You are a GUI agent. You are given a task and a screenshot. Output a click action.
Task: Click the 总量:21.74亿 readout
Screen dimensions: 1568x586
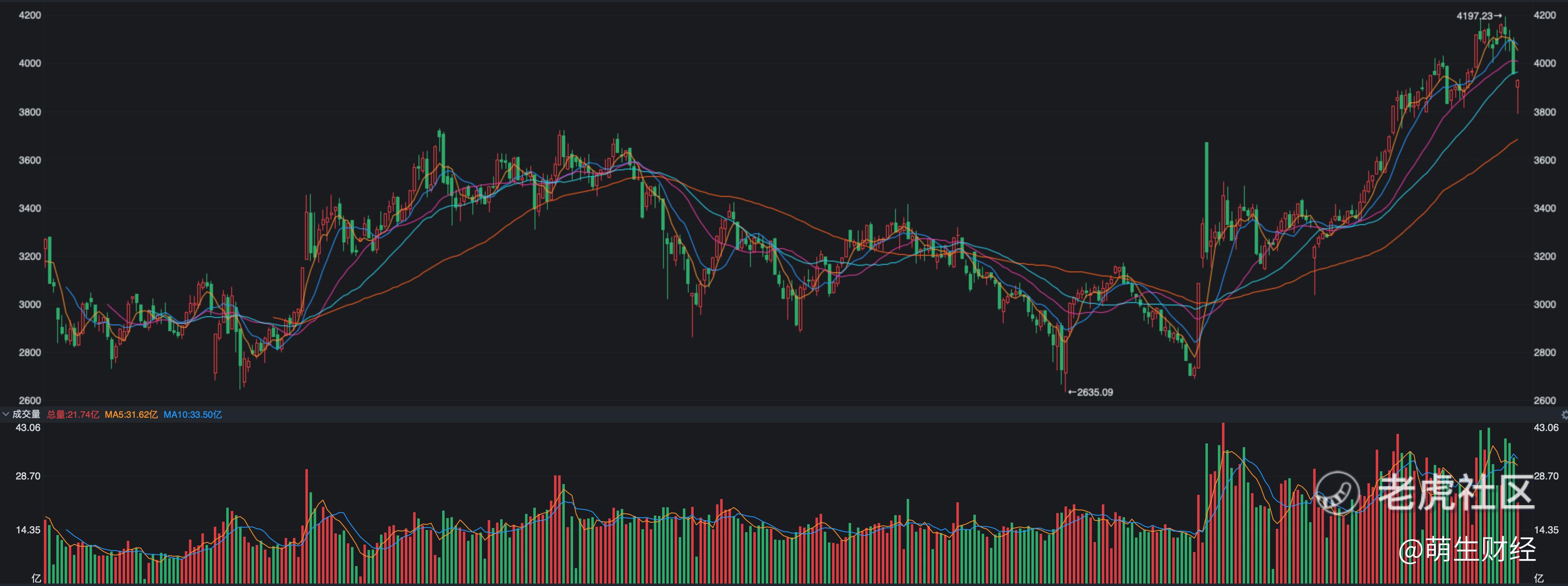(73, 414)
